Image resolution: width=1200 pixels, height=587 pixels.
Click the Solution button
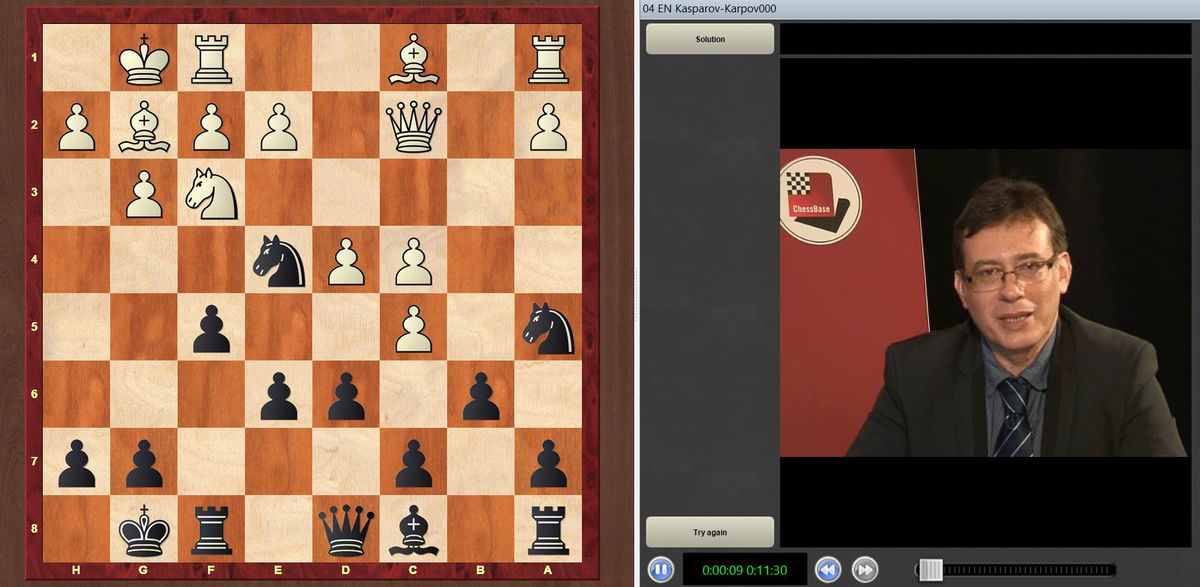710,39
